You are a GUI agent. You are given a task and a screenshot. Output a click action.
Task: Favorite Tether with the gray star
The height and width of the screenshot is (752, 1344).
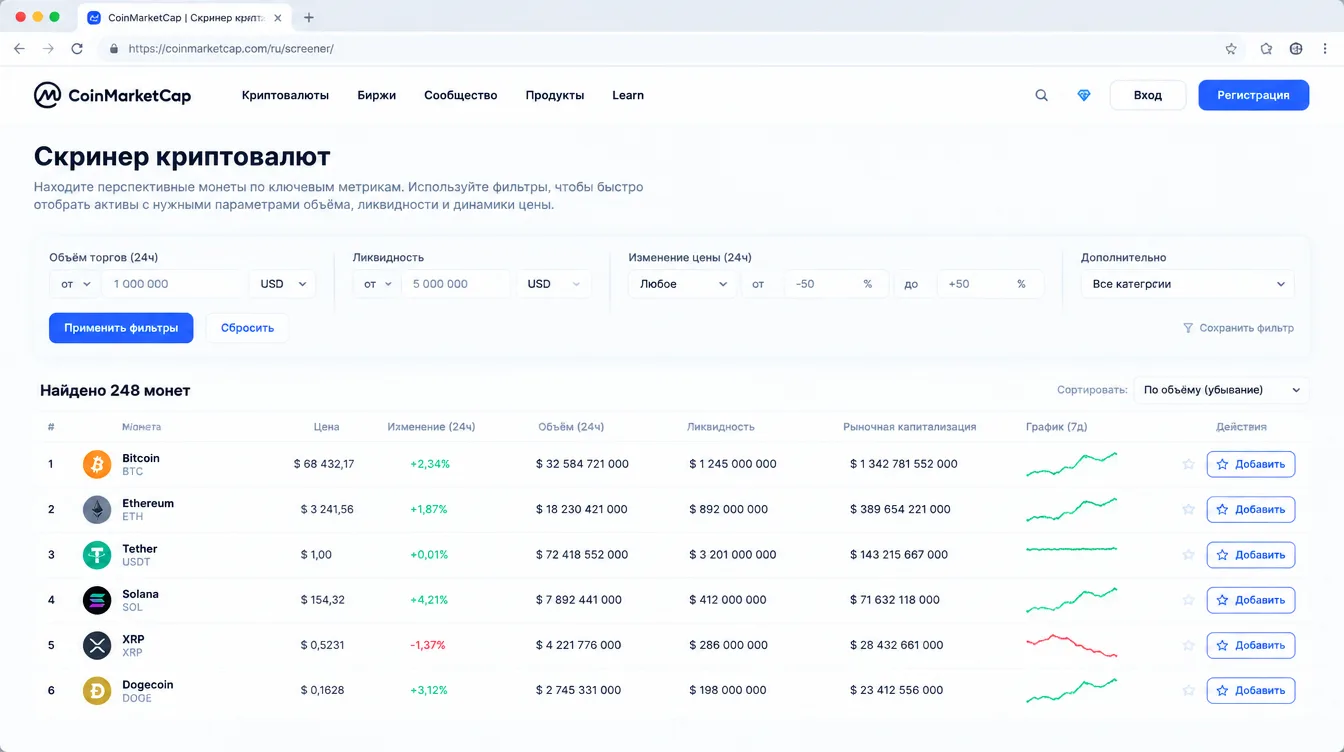pos(1188,555)
